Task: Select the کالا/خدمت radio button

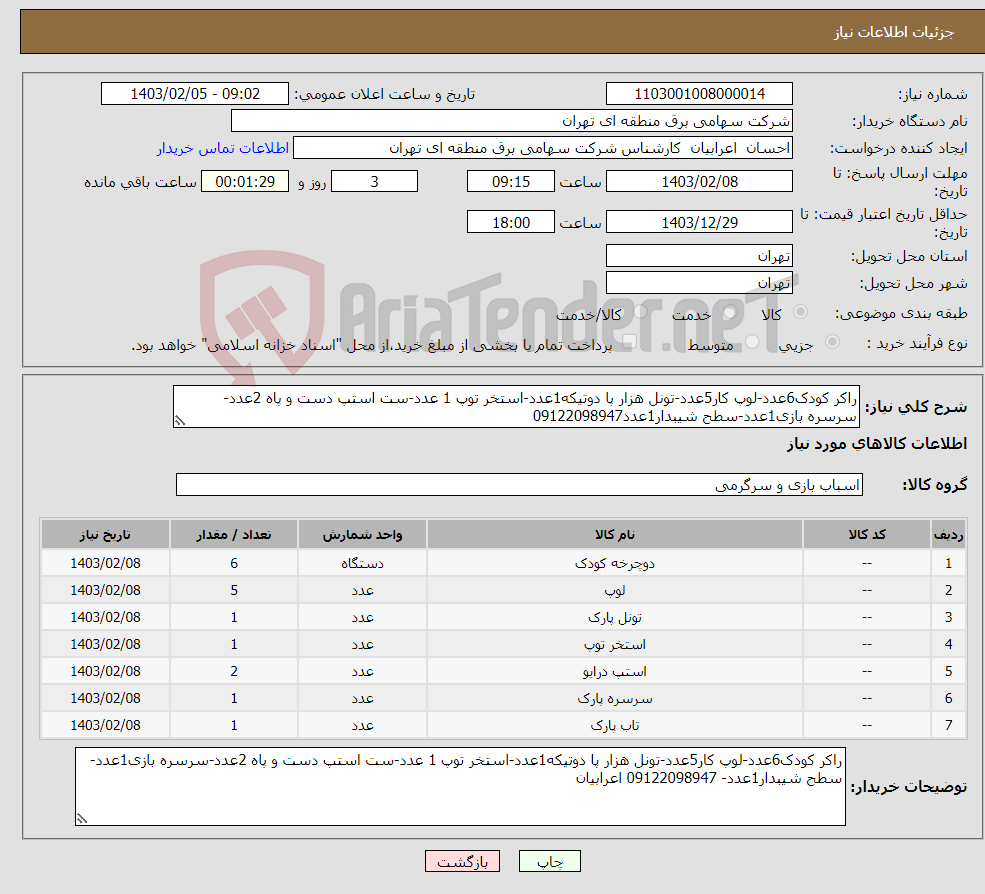Action: pyautogui.click(x=640, y=312)
